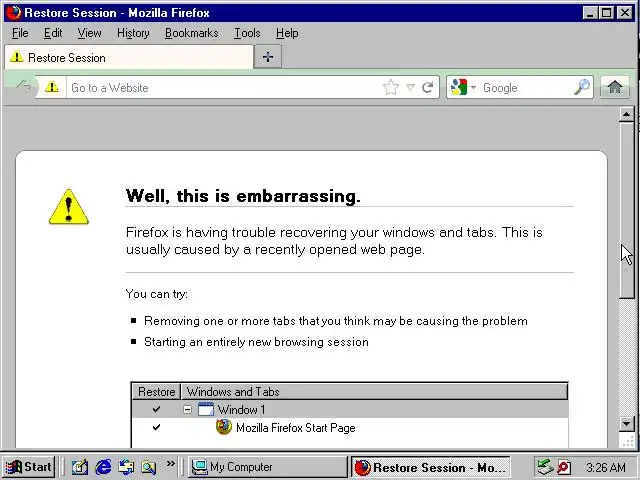Viewport: 640px width, 480px height.
Task: Click the large yellow warning triangle icon
Action: point(69,207)
